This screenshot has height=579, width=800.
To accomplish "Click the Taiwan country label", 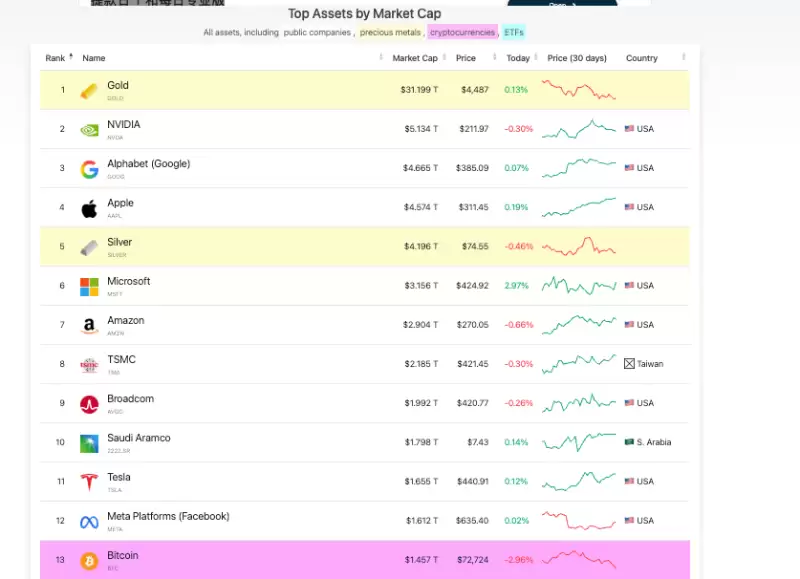I will [650, 364].
